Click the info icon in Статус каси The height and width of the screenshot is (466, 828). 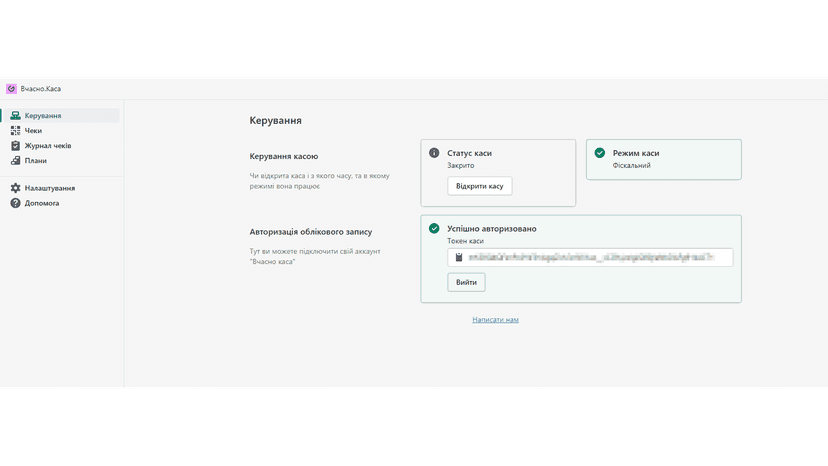pos(434,153)
